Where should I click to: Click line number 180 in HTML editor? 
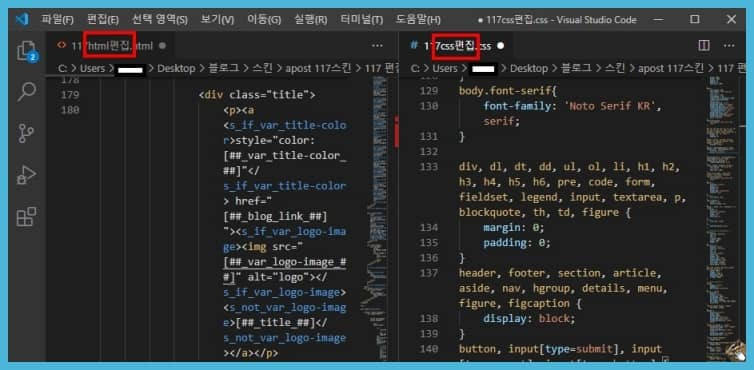tap(70, 110)
